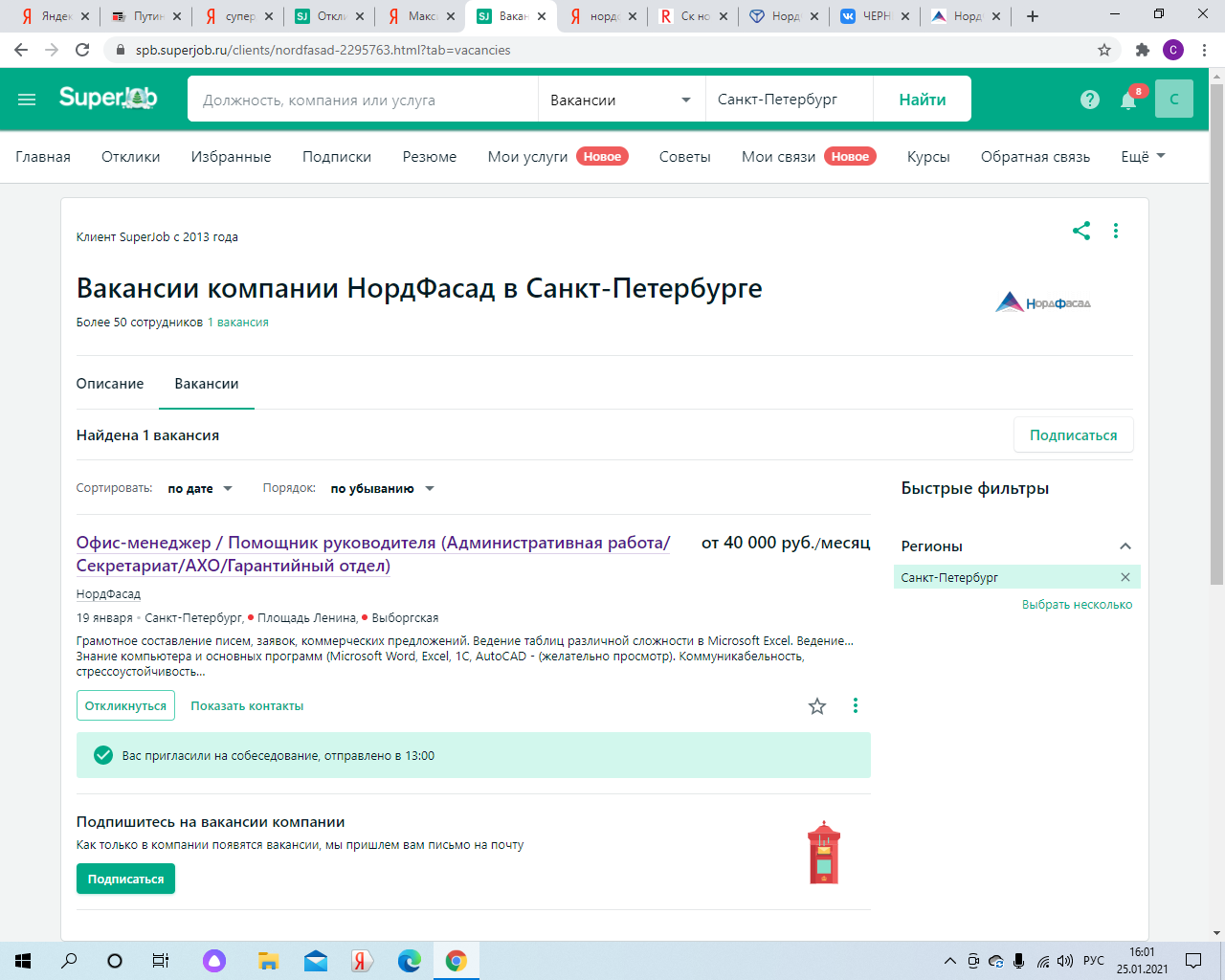Open the help question mark icon
This screenshot has width=1225, height=980.
(1090, 100)
